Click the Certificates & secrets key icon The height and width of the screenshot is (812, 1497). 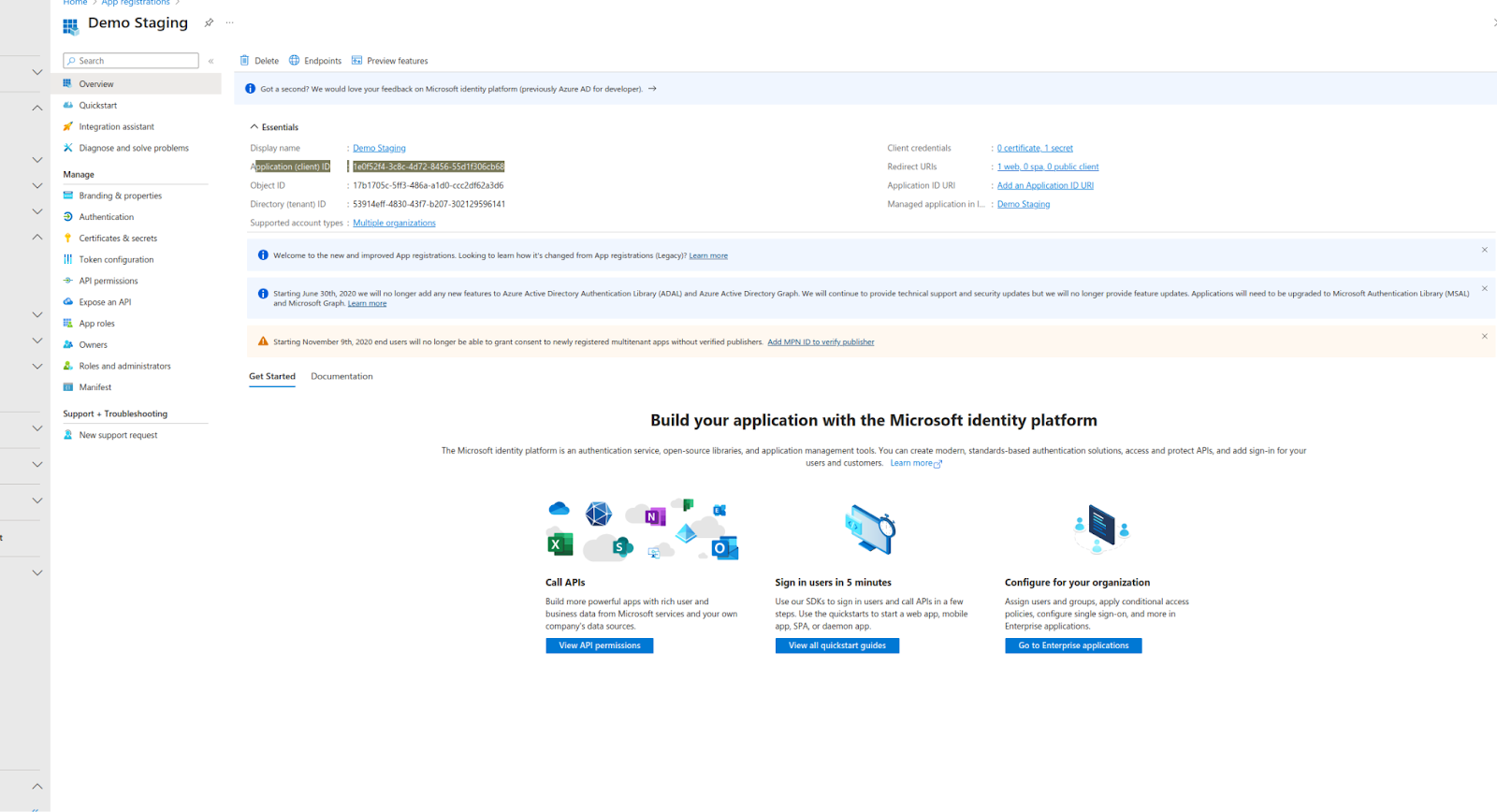pos(67,239)
